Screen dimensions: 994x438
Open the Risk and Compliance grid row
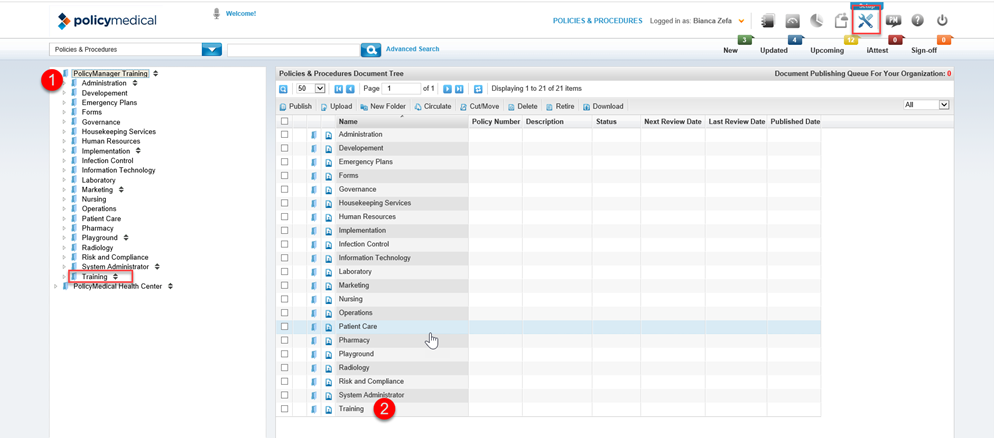(x=371, y=382)
